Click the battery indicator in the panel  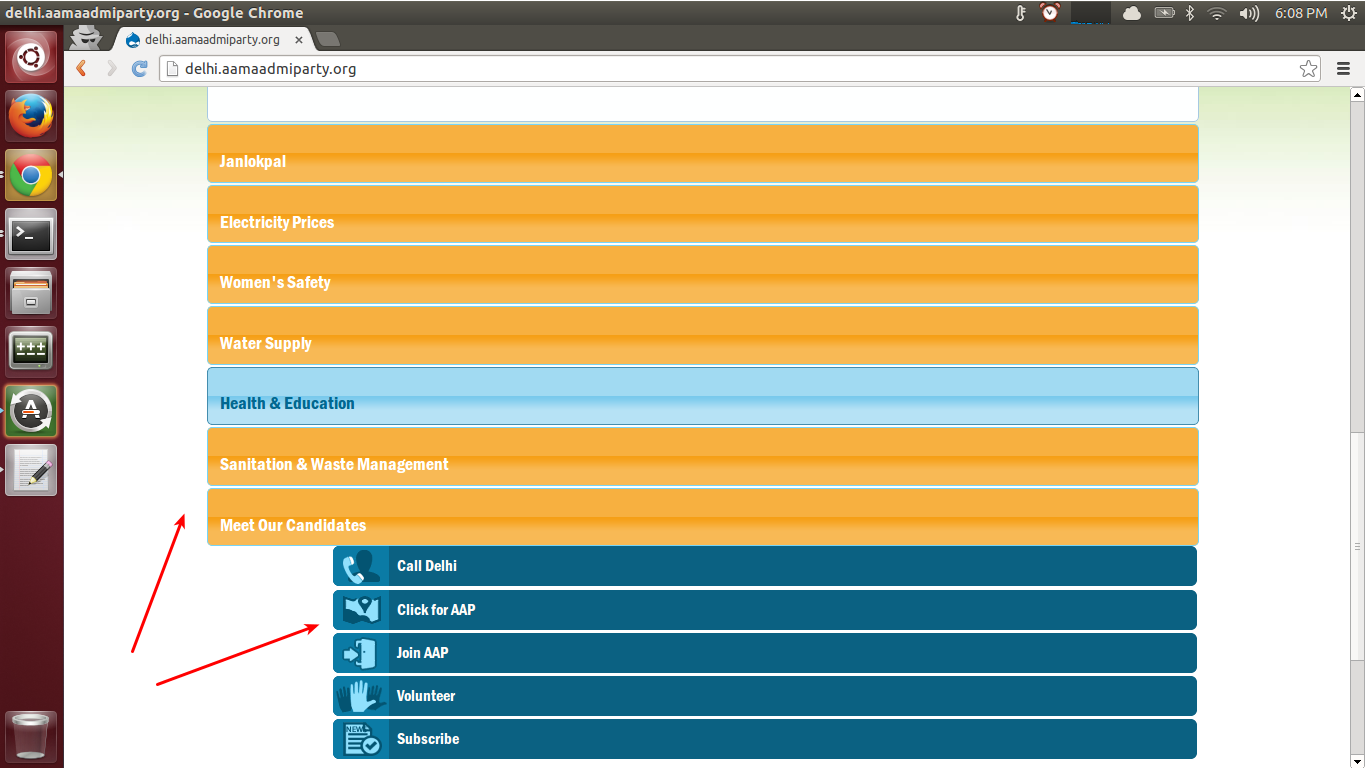[1164, 13]
